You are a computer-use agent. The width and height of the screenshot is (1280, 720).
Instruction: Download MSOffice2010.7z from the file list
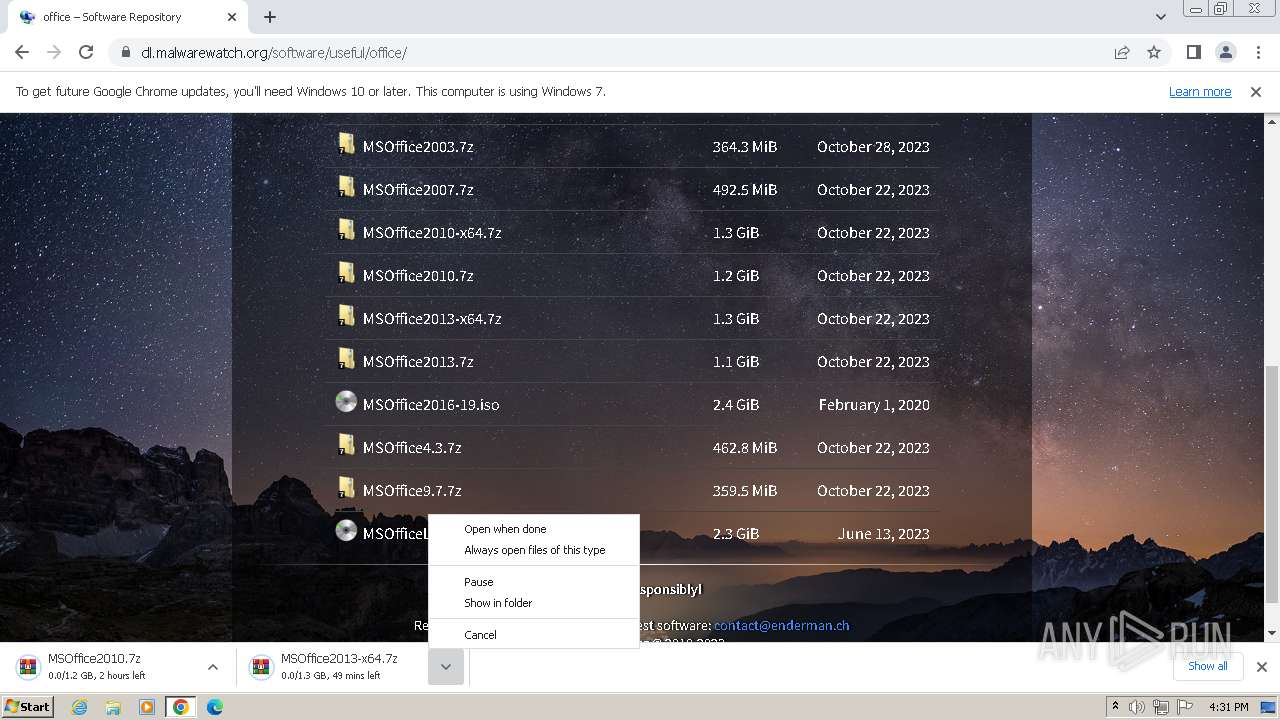418,275
